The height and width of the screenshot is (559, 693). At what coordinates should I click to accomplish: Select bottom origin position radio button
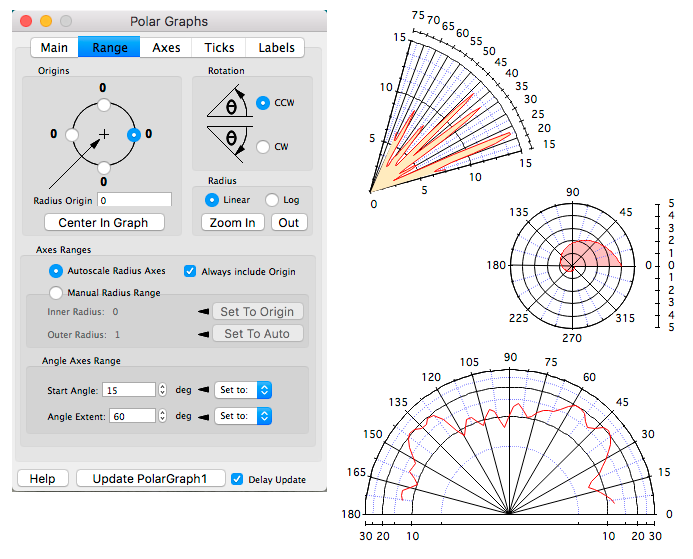pos(104,167)
